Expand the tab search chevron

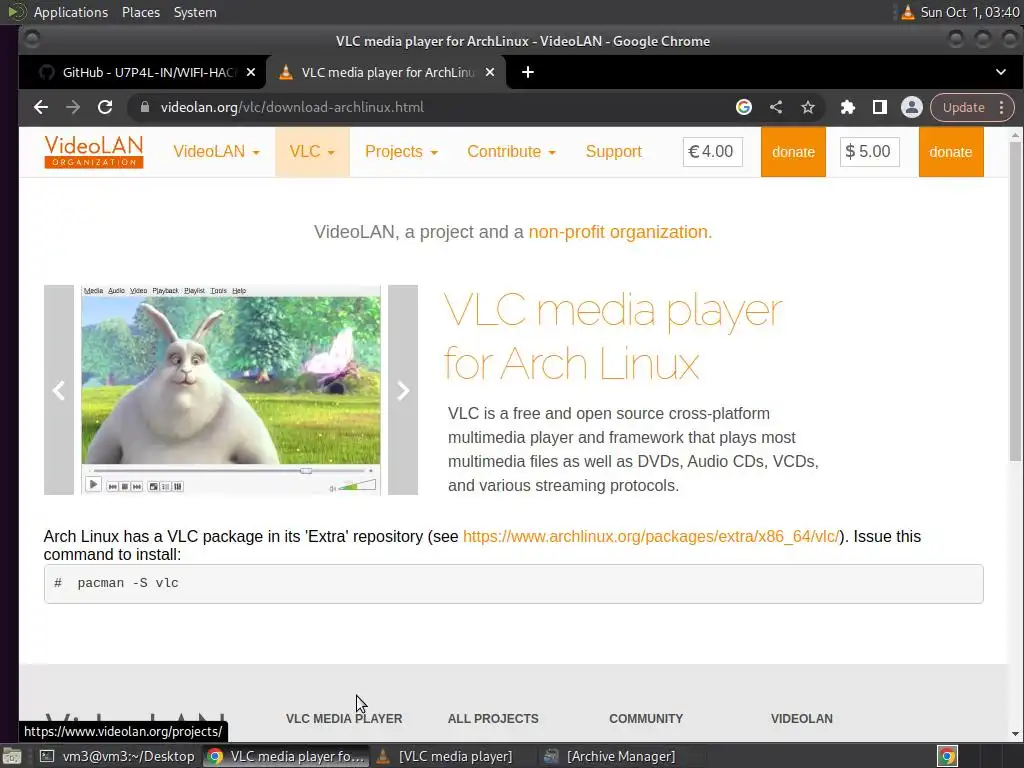coord(1000,72)
